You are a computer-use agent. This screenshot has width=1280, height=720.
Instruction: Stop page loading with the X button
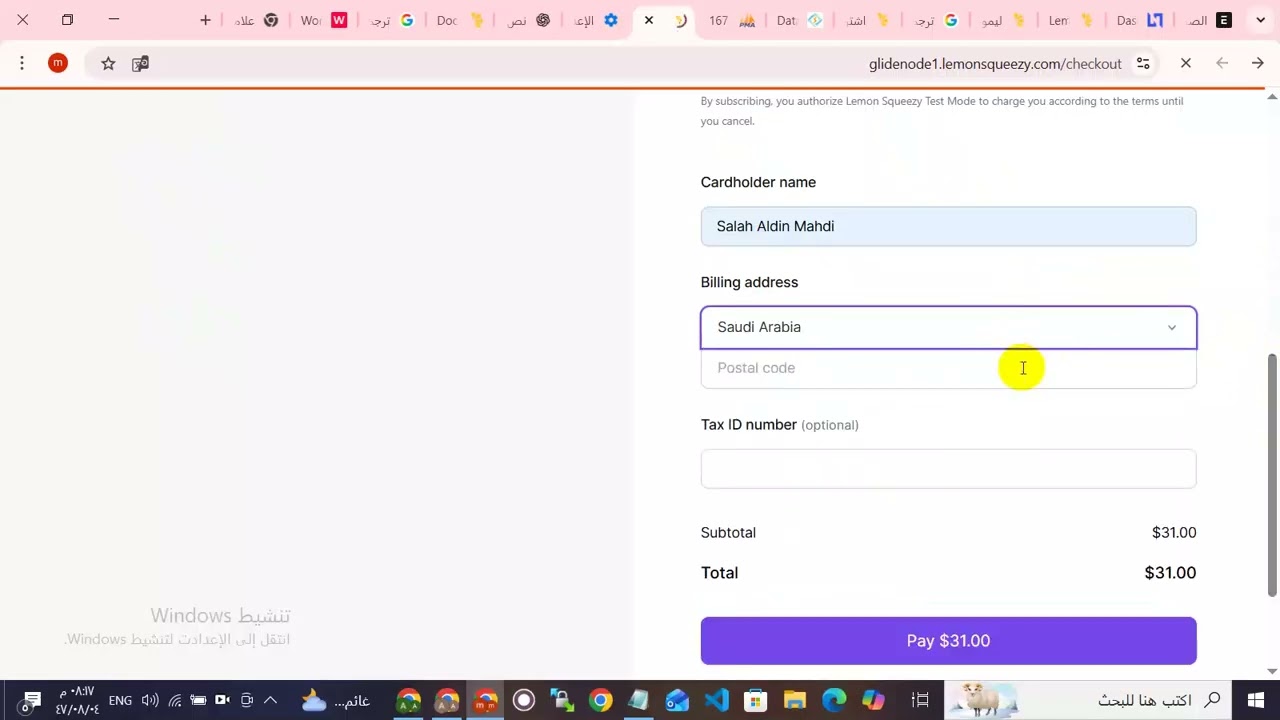(1186, 64)
